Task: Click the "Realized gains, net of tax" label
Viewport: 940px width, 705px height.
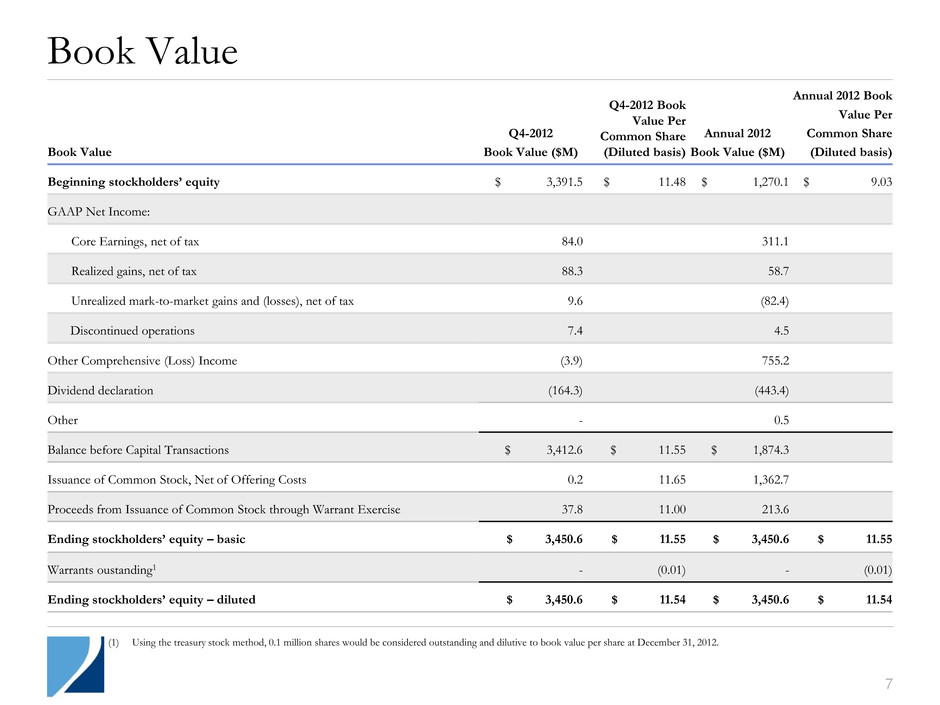Action: click(x=145, y=272)
